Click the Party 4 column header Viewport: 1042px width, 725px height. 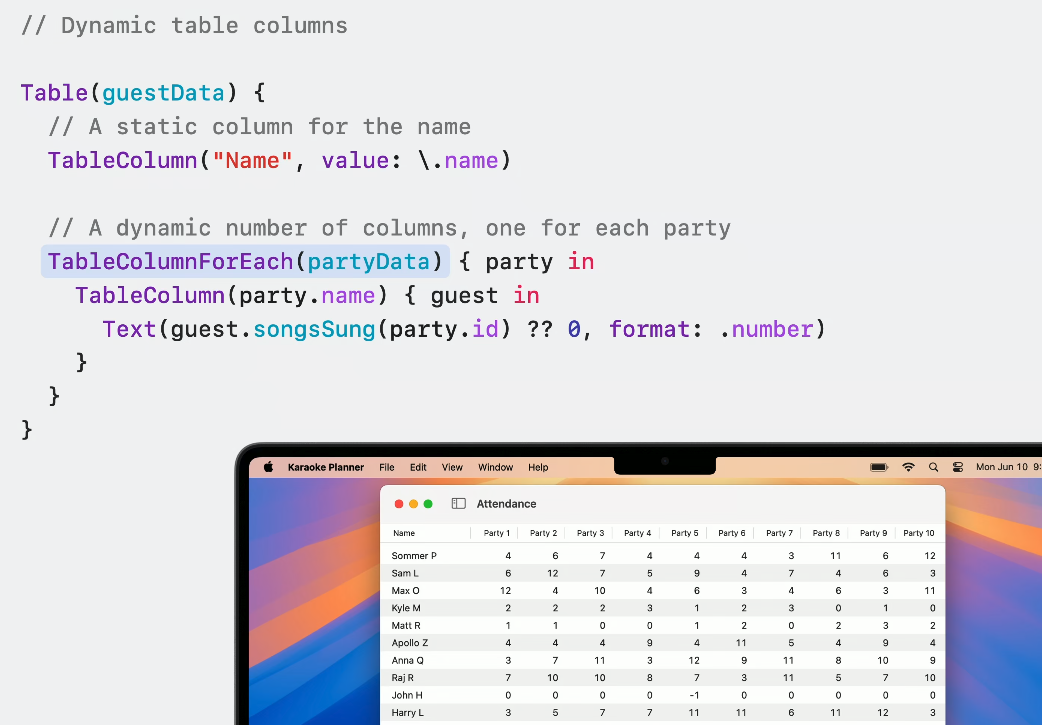point(636,533)
